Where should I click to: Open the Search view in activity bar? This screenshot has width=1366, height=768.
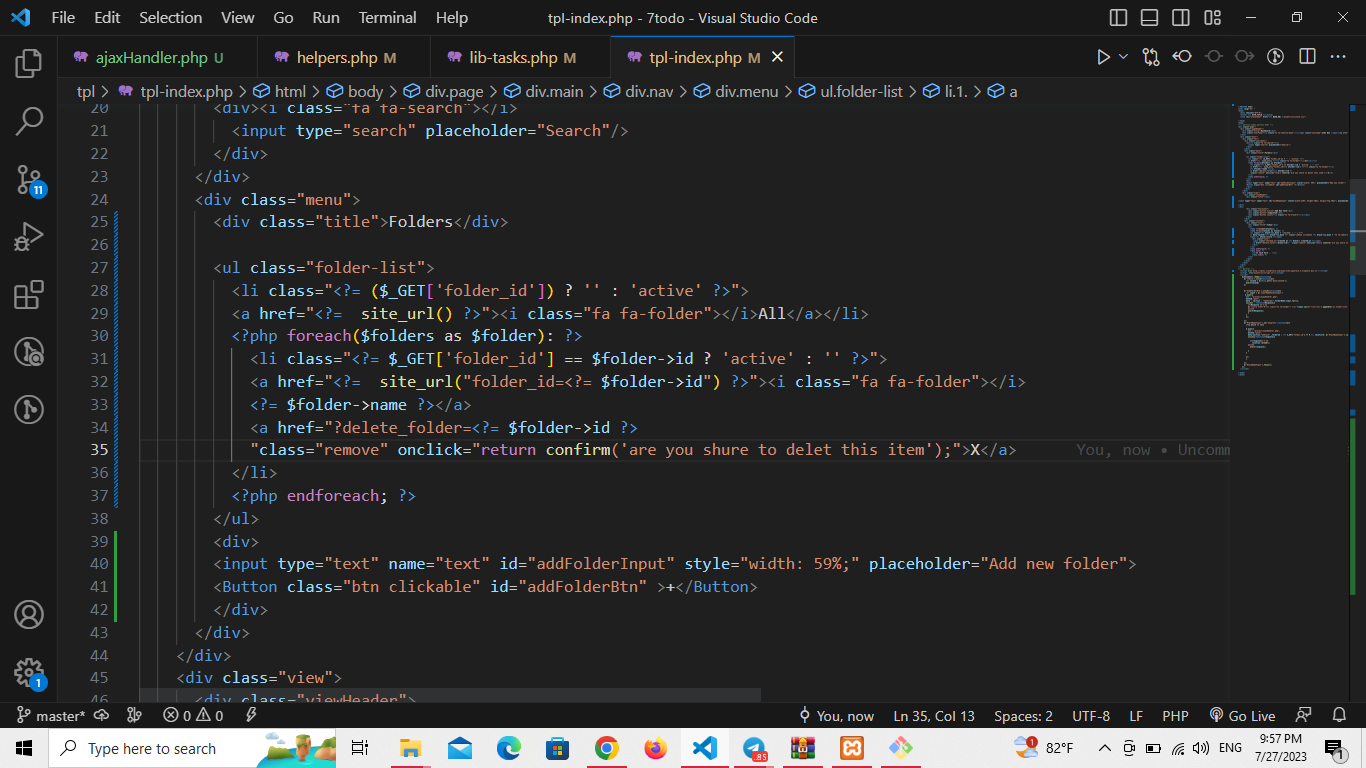(x=29, y=121)
